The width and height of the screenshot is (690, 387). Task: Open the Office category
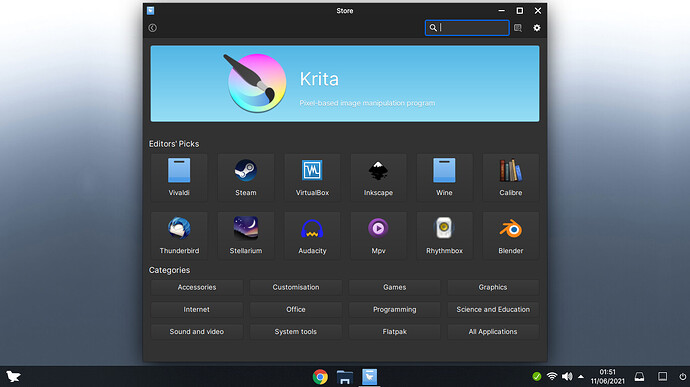coord(296,310)
